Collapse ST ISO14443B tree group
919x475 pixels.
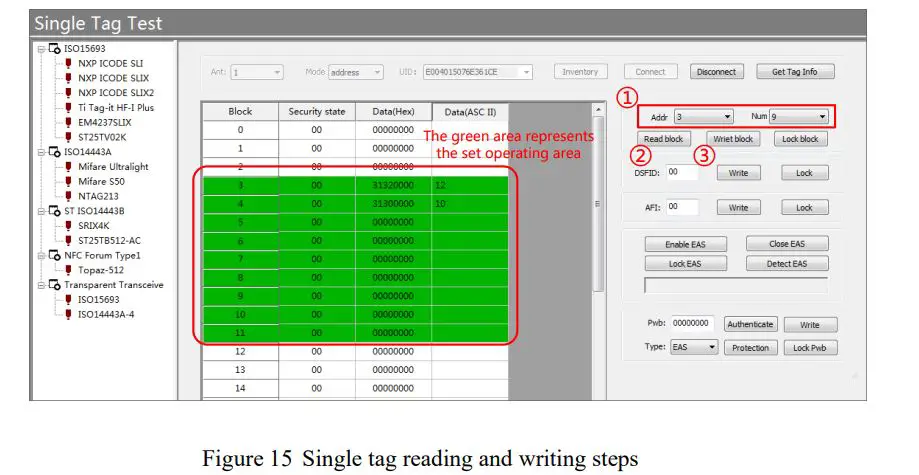[x=41, y=211]
